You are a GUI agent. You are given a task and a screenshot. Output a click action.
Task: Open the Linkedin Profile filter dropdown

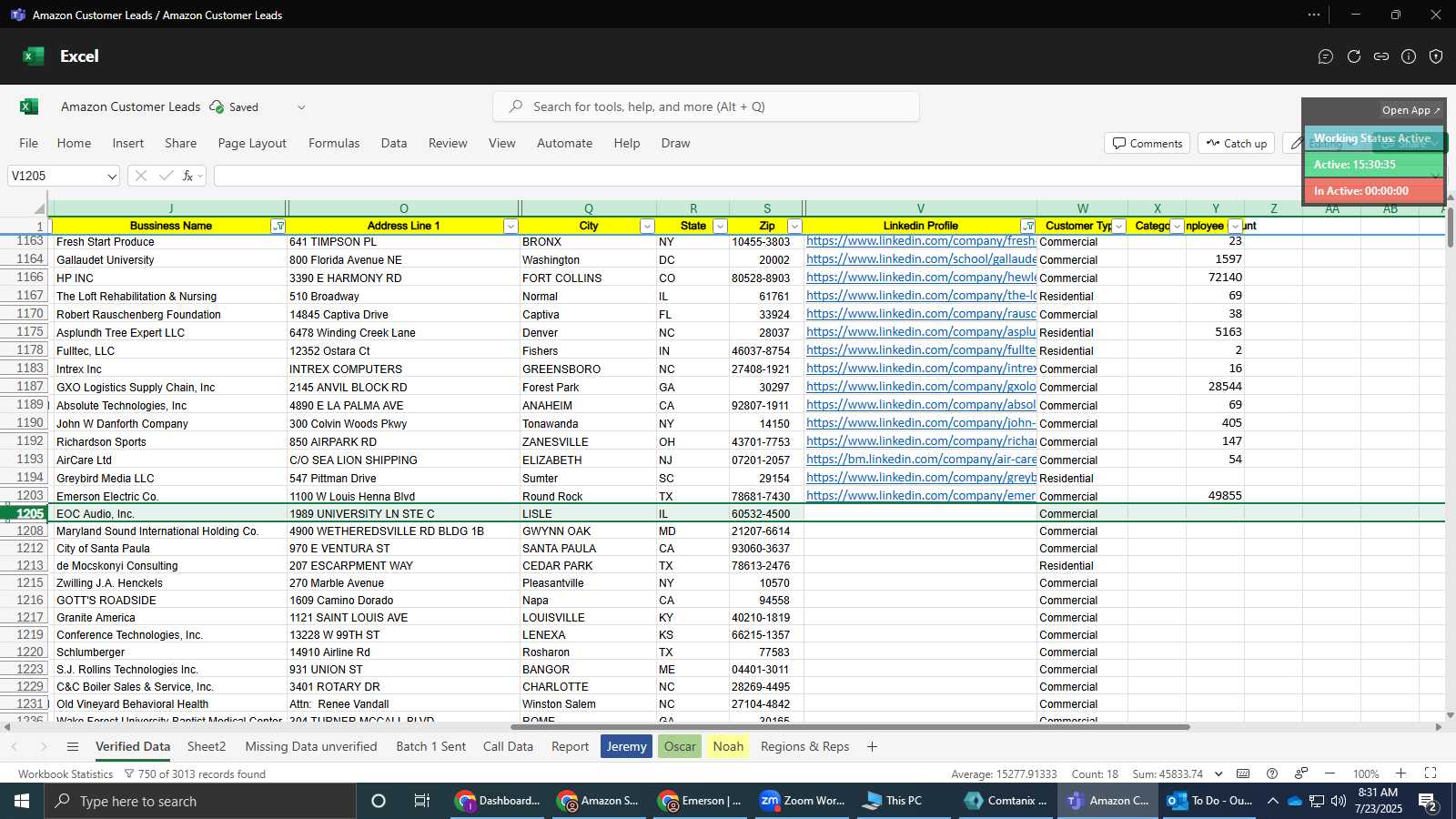pyautogui.click(x=1028, y=226)
